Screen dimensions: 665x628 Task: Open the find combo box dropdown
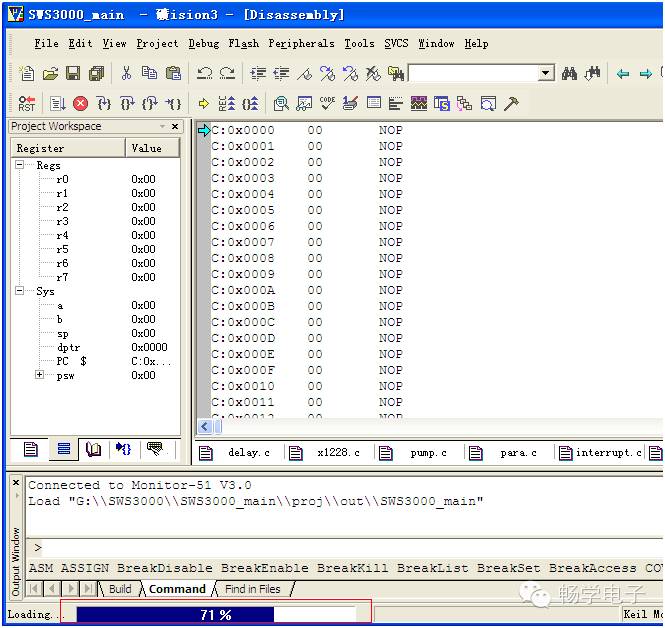pos(546,73)
